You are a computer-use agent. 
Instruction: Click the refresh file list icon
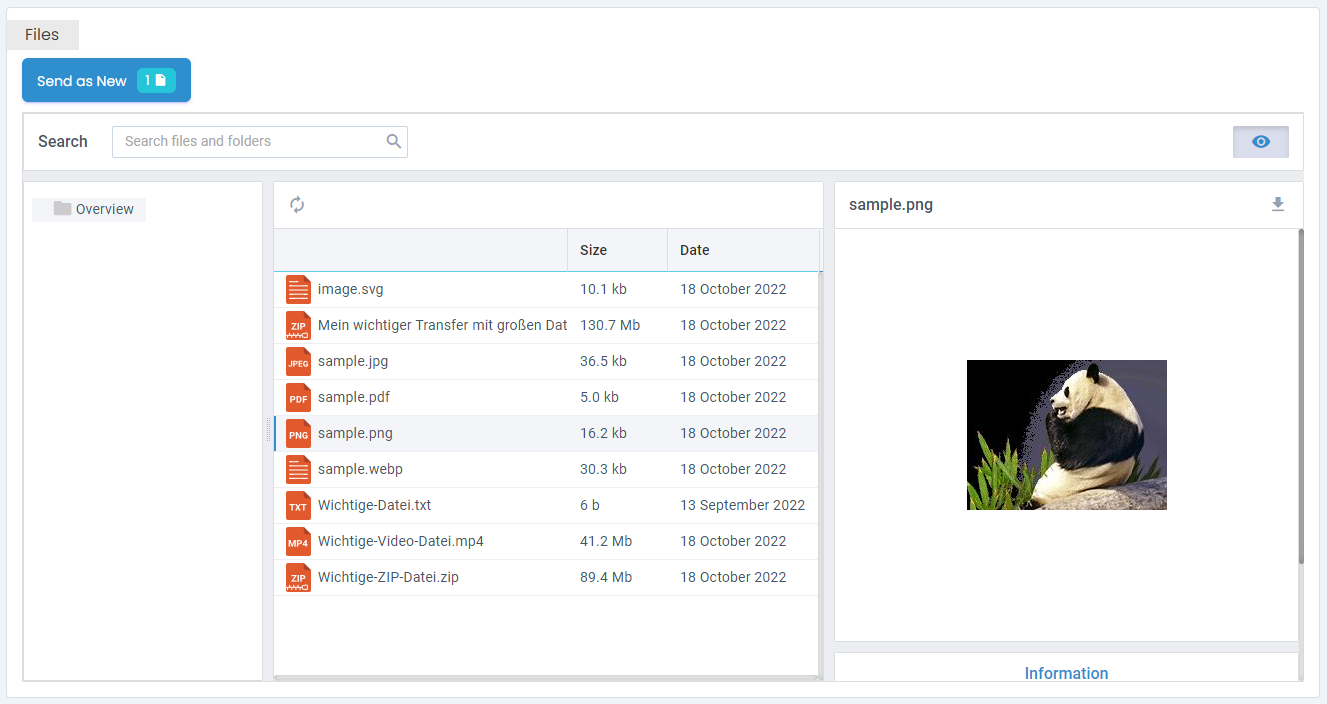point(297,204)
